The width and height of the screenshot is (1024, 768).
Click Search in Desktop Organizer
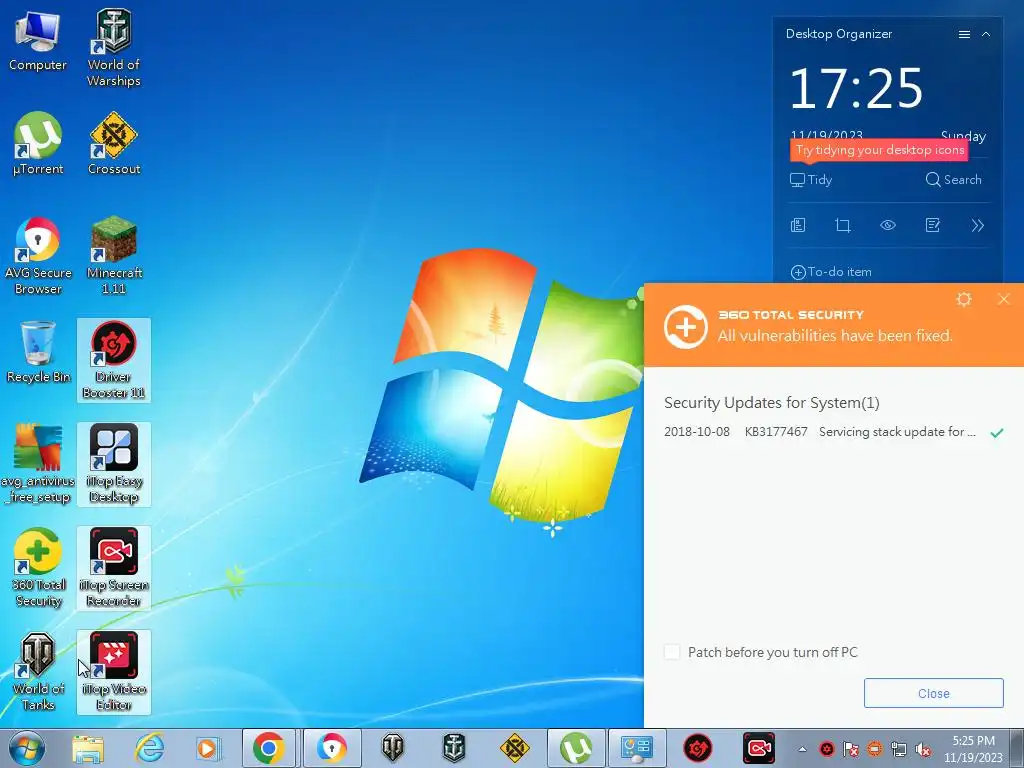[953, 180]
